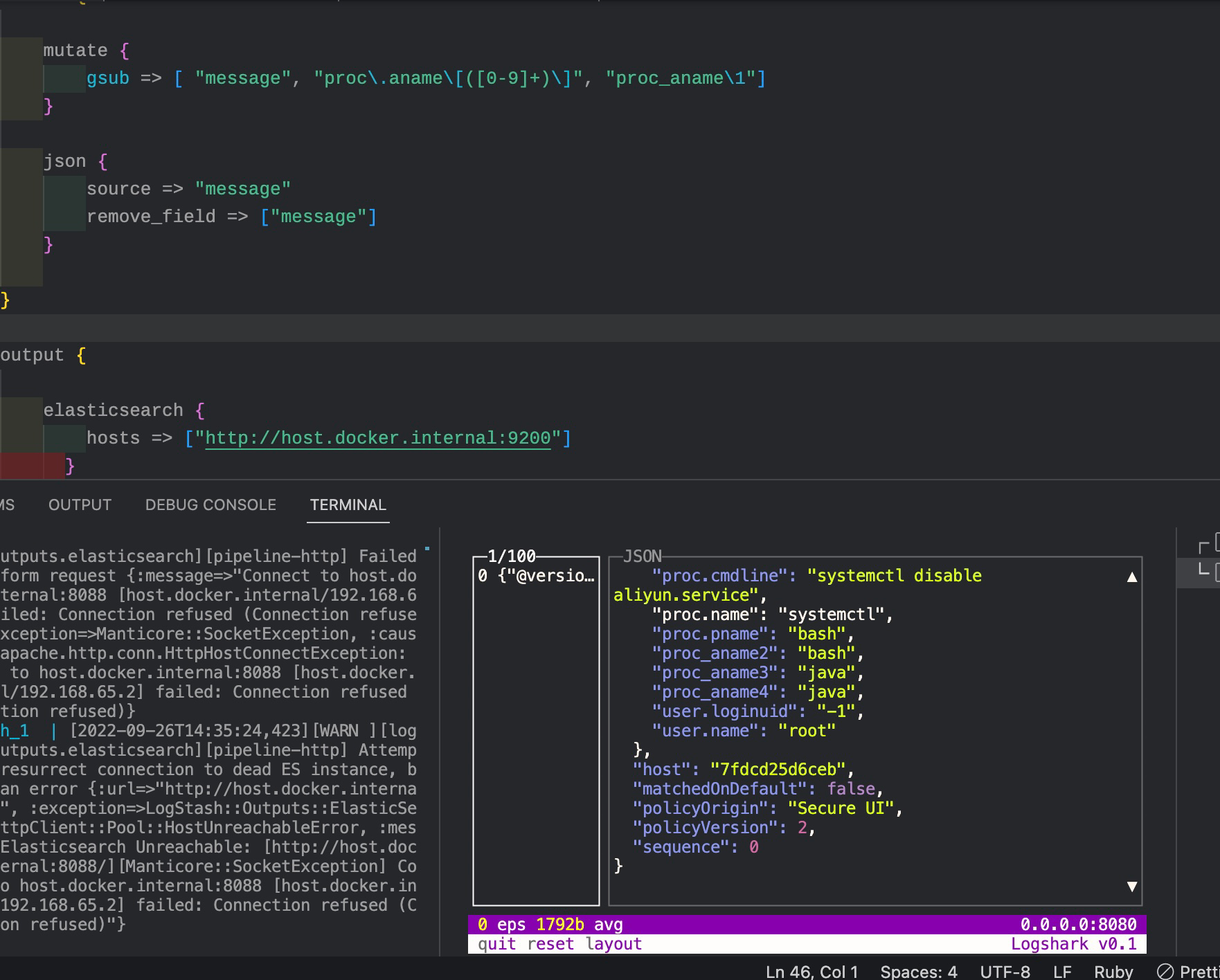Switch to the OUTPUT tab
The image size is (1220, 980).
79,505
